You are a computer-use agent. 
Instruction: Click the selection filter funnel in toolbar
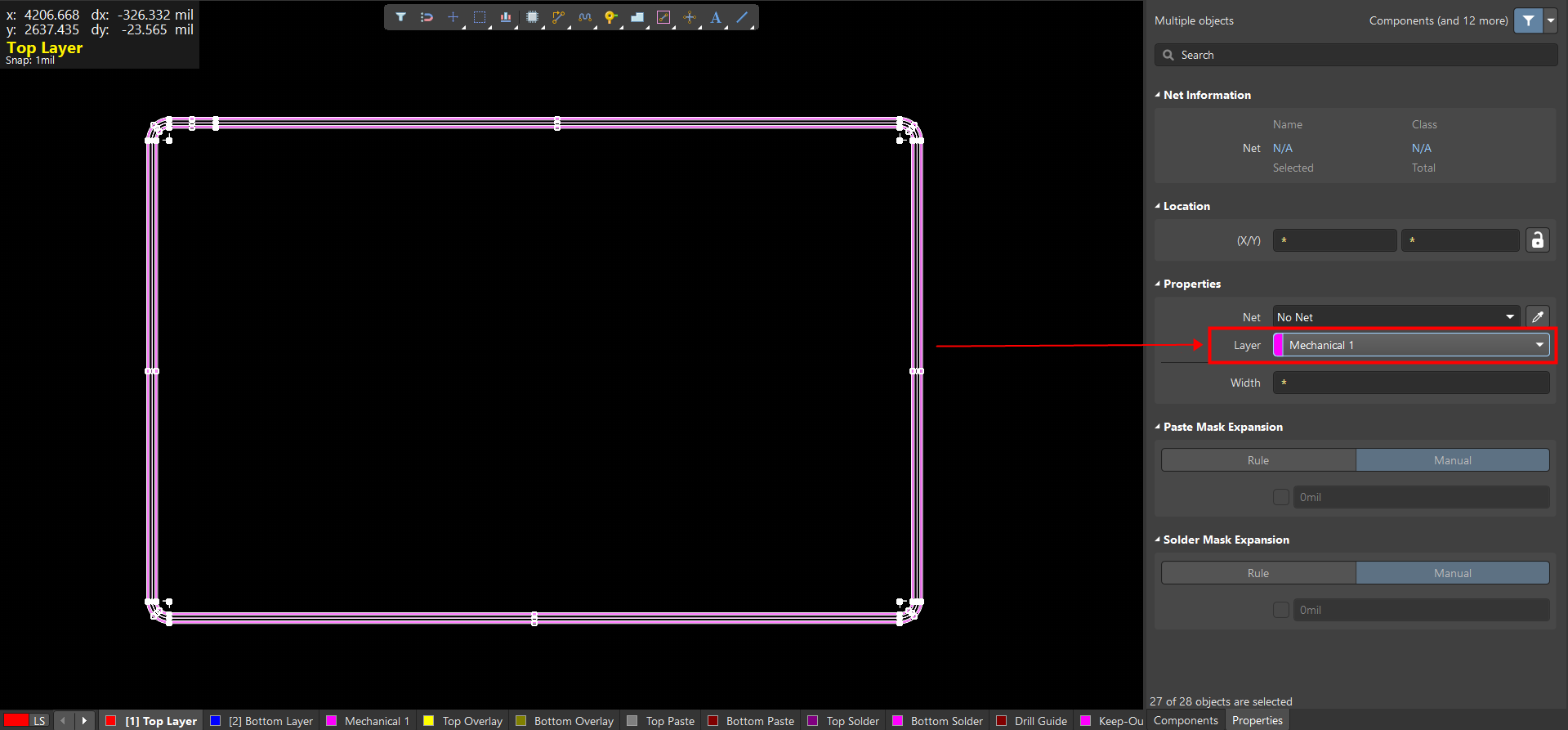[x=400, y=17]
